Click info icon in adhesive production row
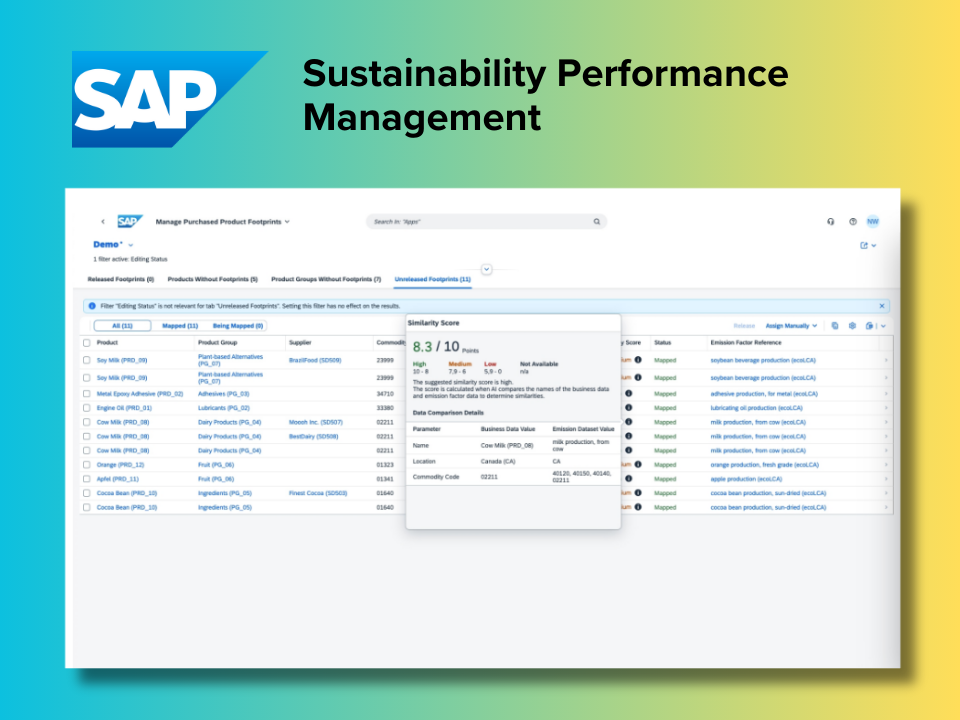The height and width of the screenshot is (720, 960). pos(628,394)
